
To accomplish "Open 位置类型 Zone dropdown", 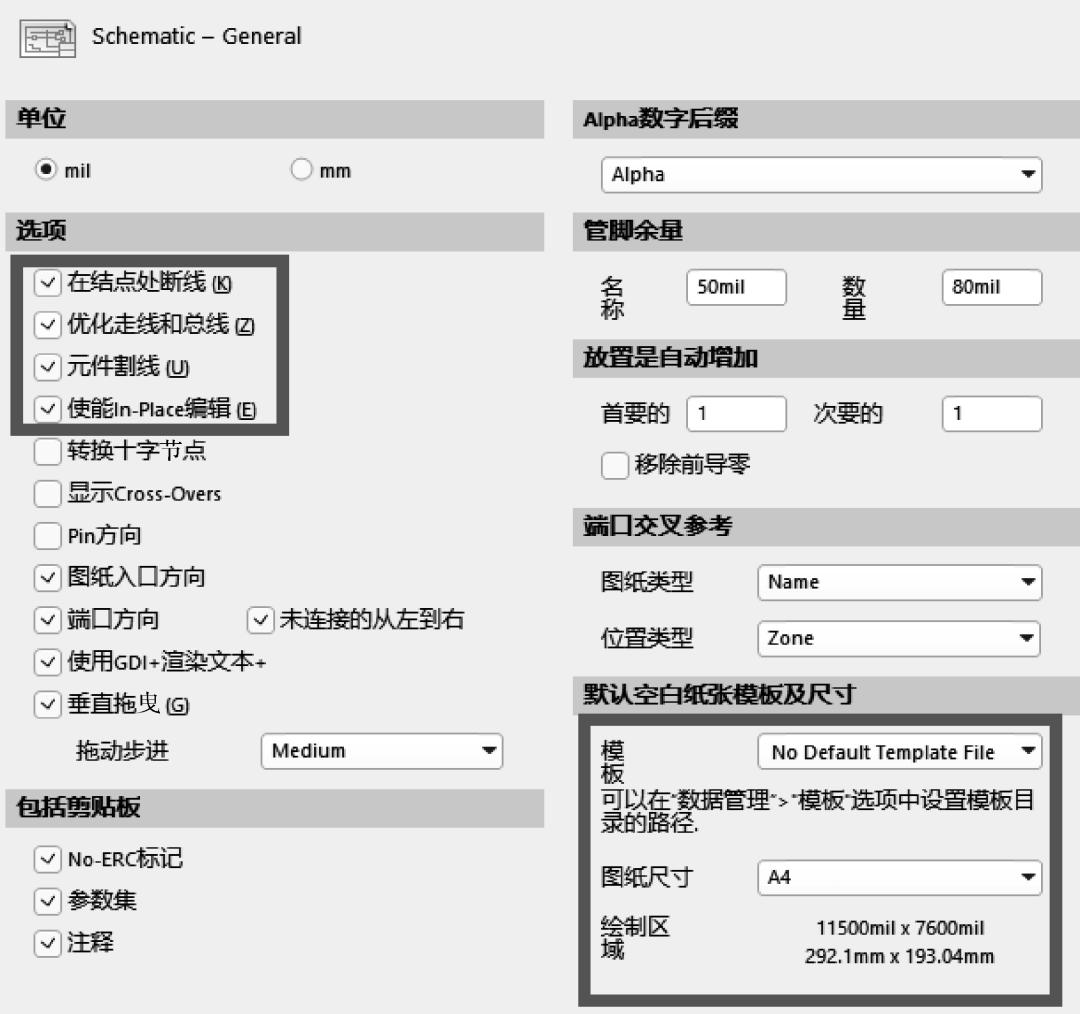I will point(899,638).
